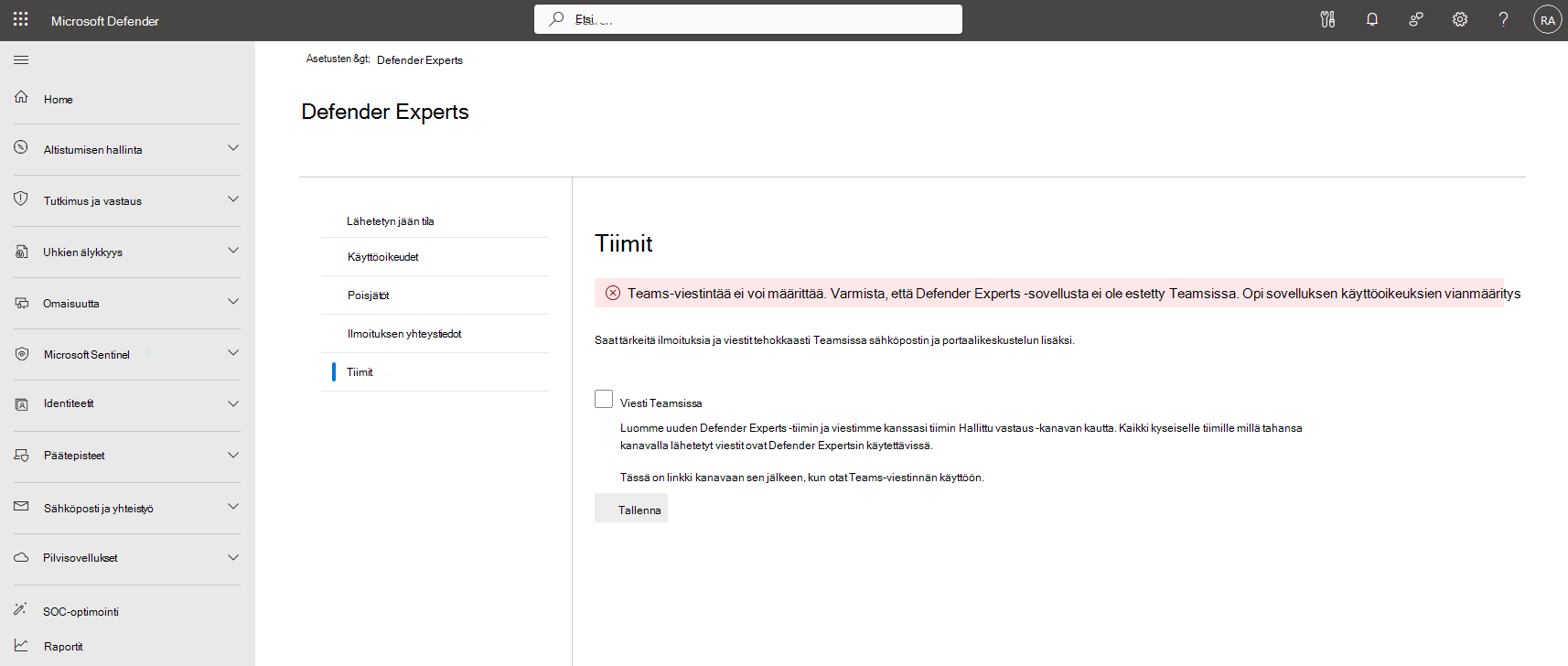This screenshot has width=1568, height=666.
Task: Open the help question mark
Action: [1503, 19]
